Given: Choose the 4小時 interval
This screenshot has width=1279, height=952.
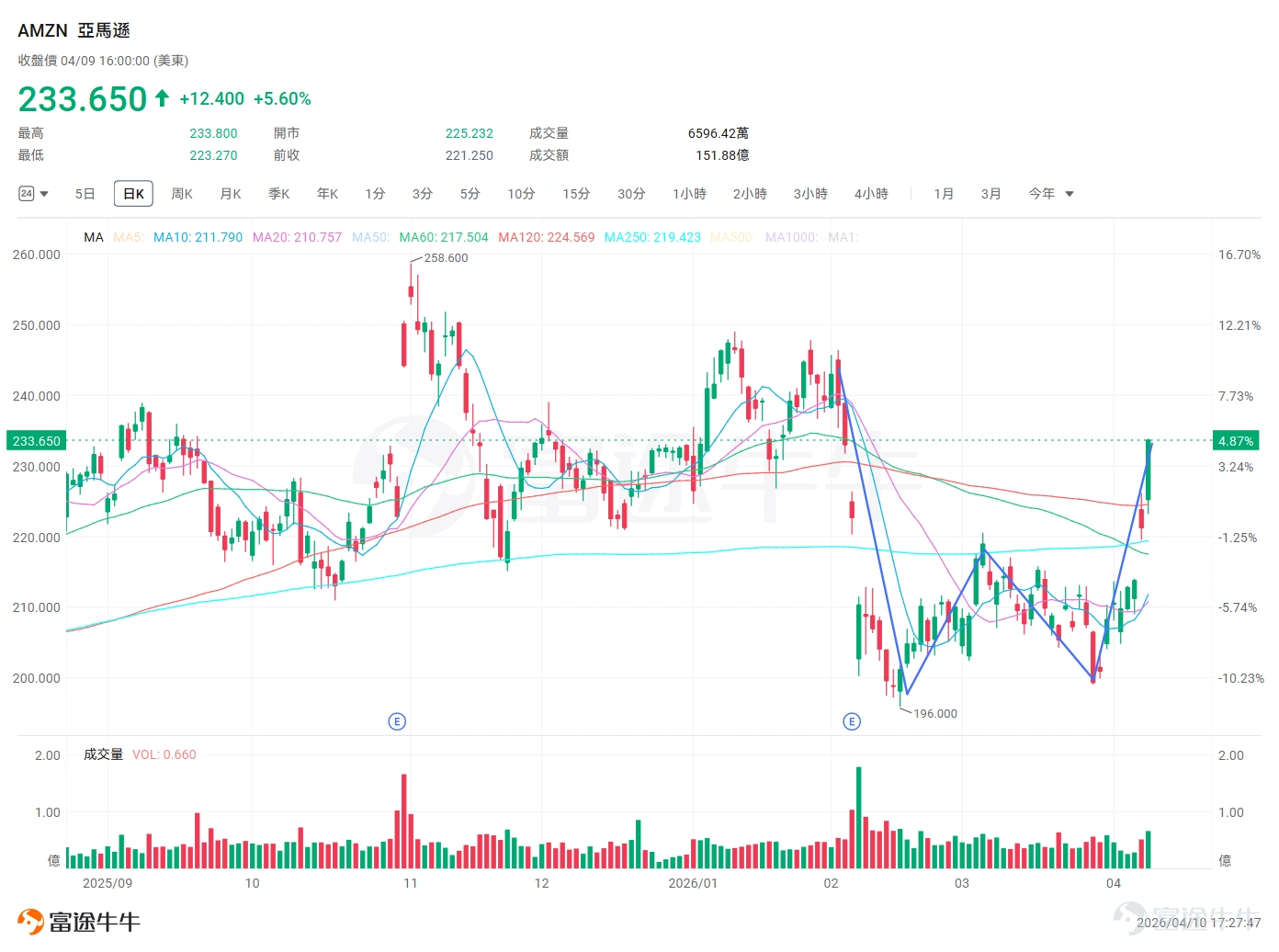Looking at the screenshot, I should (x=871, y=194).
